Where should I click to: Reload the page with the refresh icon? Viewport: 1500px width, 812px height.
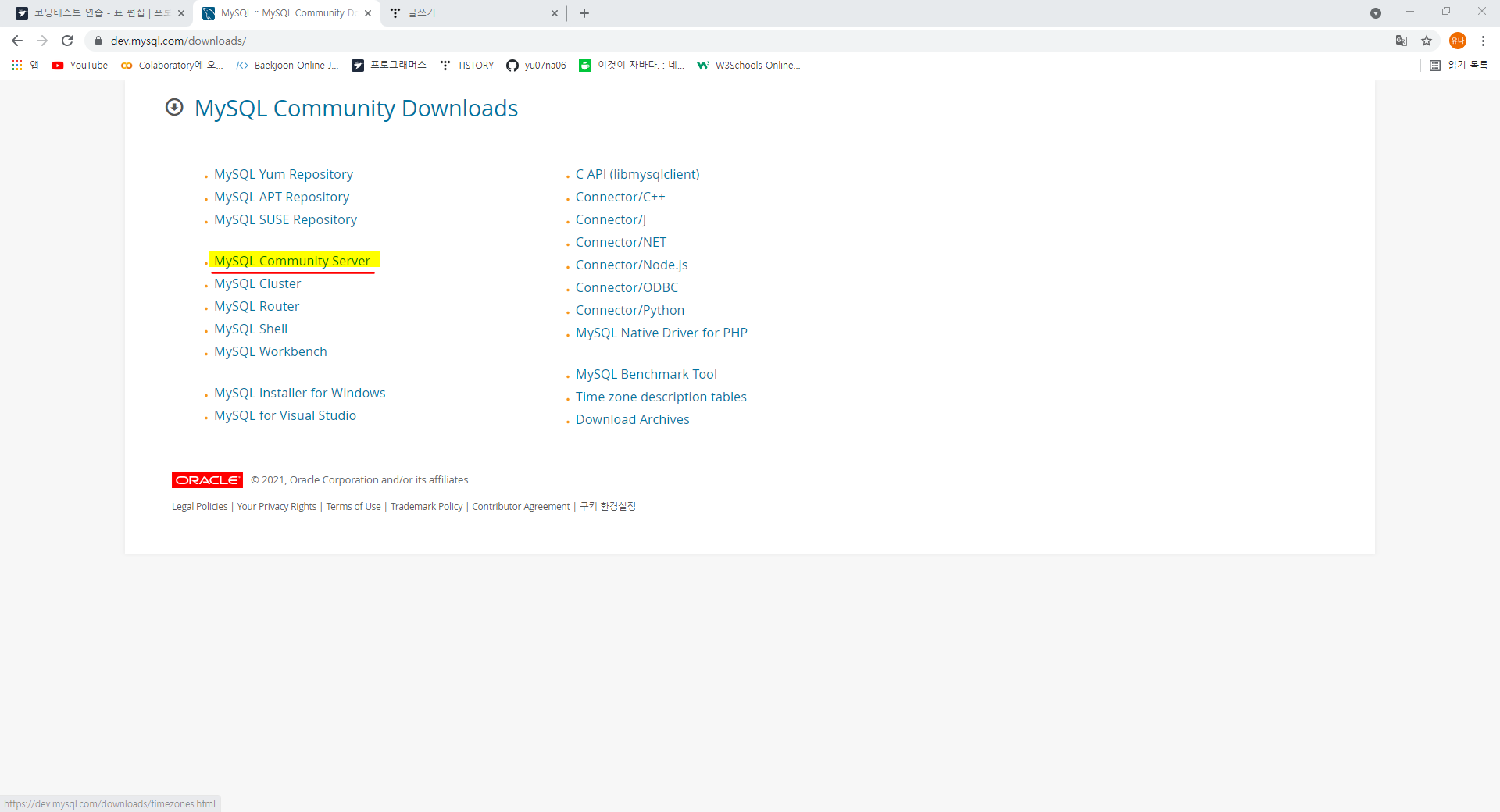[x=67, y=41]
